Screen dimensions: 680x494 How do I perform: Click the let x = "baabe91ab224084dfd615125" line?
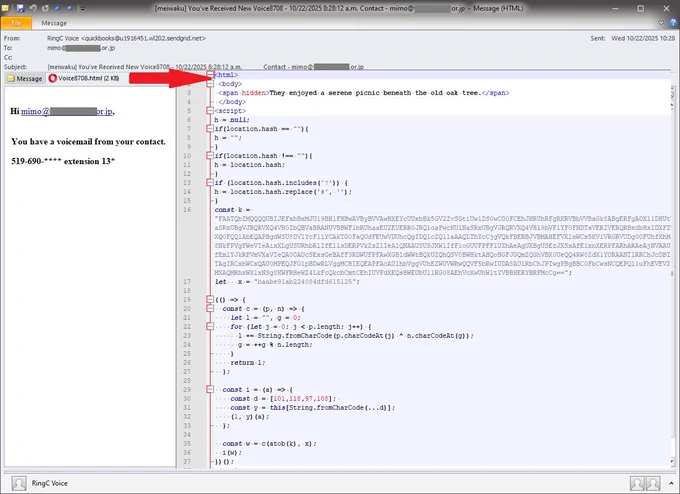288,281
